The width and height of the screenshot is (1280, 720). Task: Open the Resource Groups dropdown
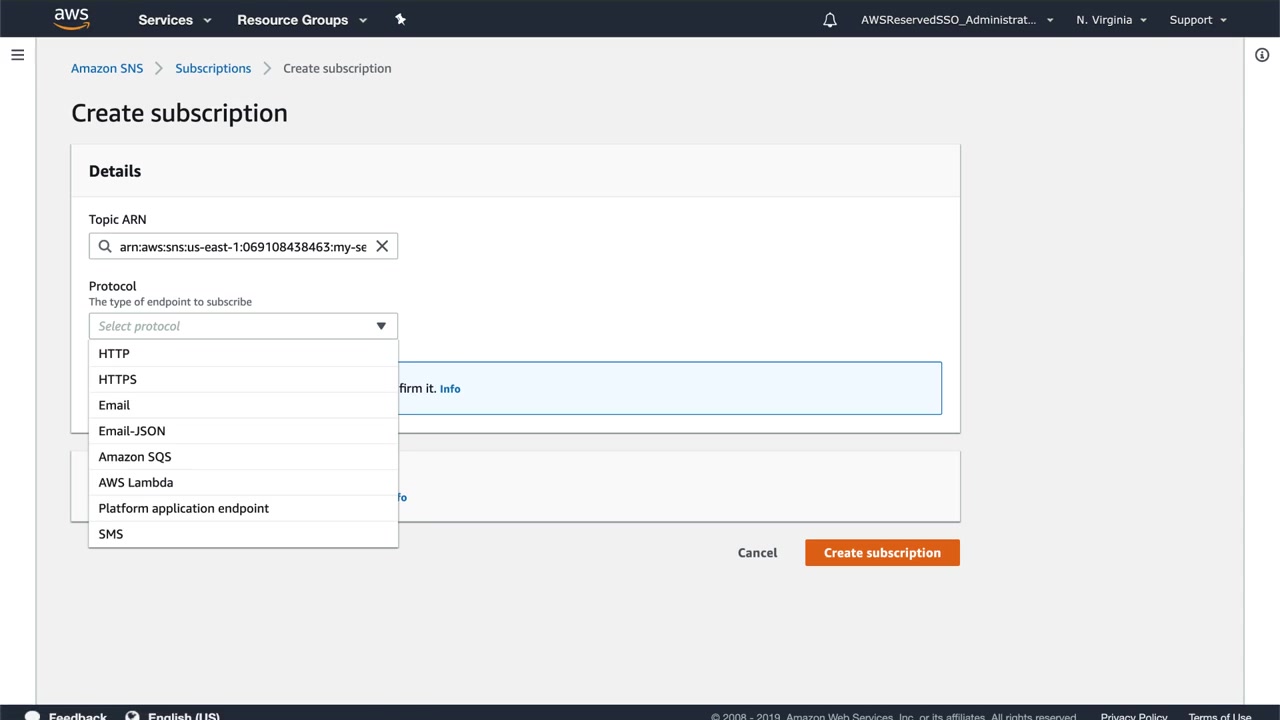[x=302, y=20]
